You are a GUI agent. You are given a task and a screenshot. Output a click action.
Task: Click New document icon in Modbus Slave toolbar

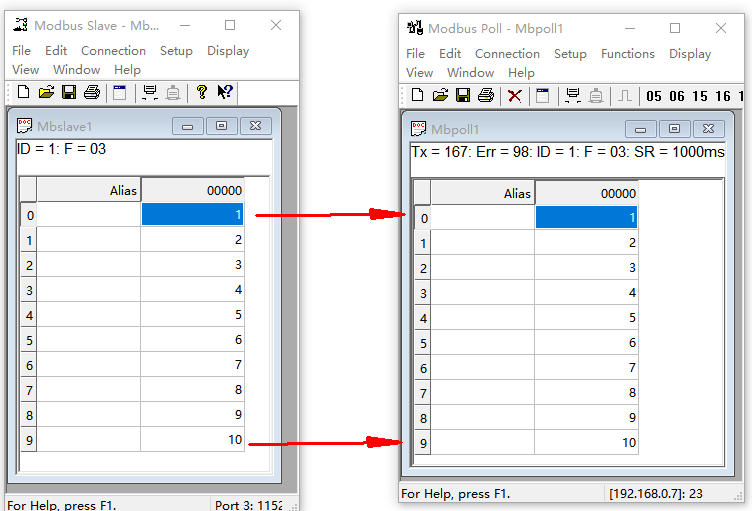pyautogui.click(x=23, y=92)
